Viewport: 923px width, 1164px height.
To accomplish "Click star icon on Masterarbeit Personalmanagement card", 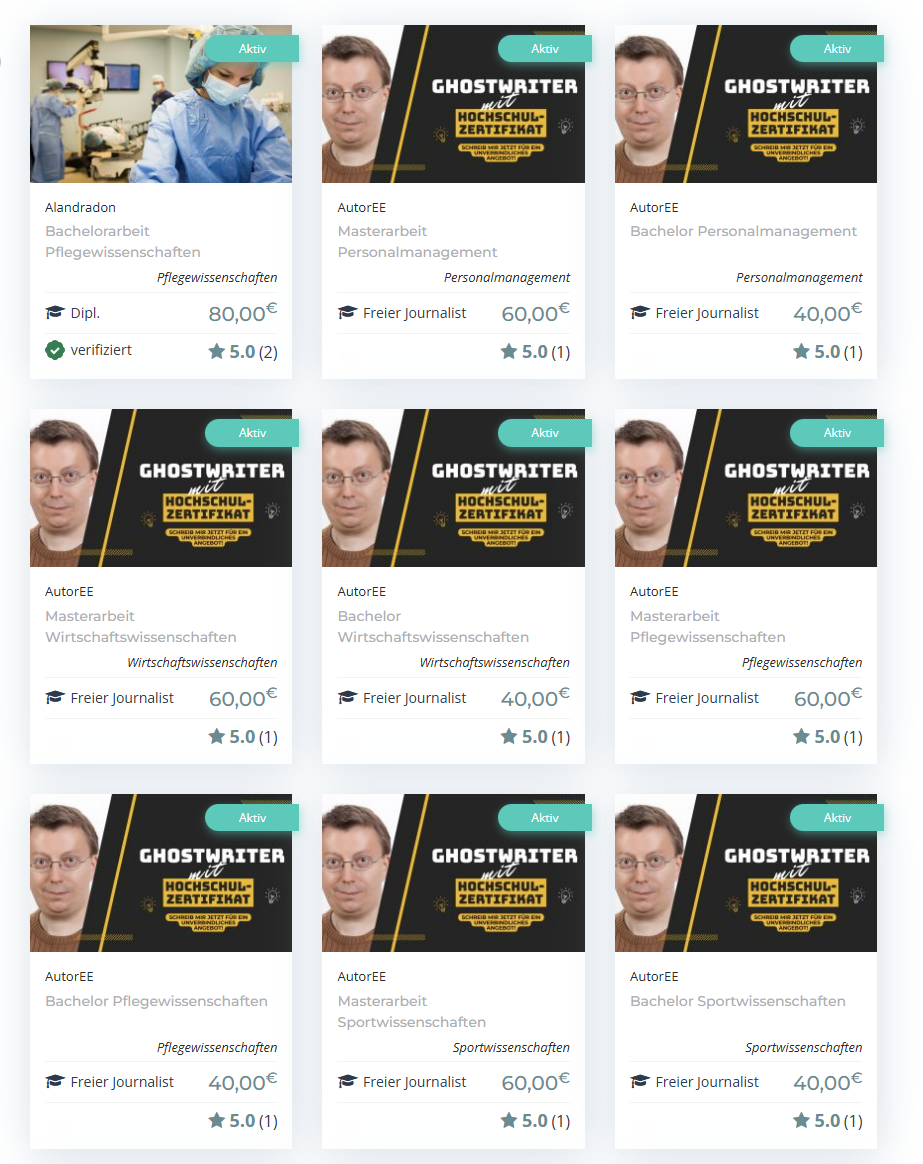I will pos(509,351).
